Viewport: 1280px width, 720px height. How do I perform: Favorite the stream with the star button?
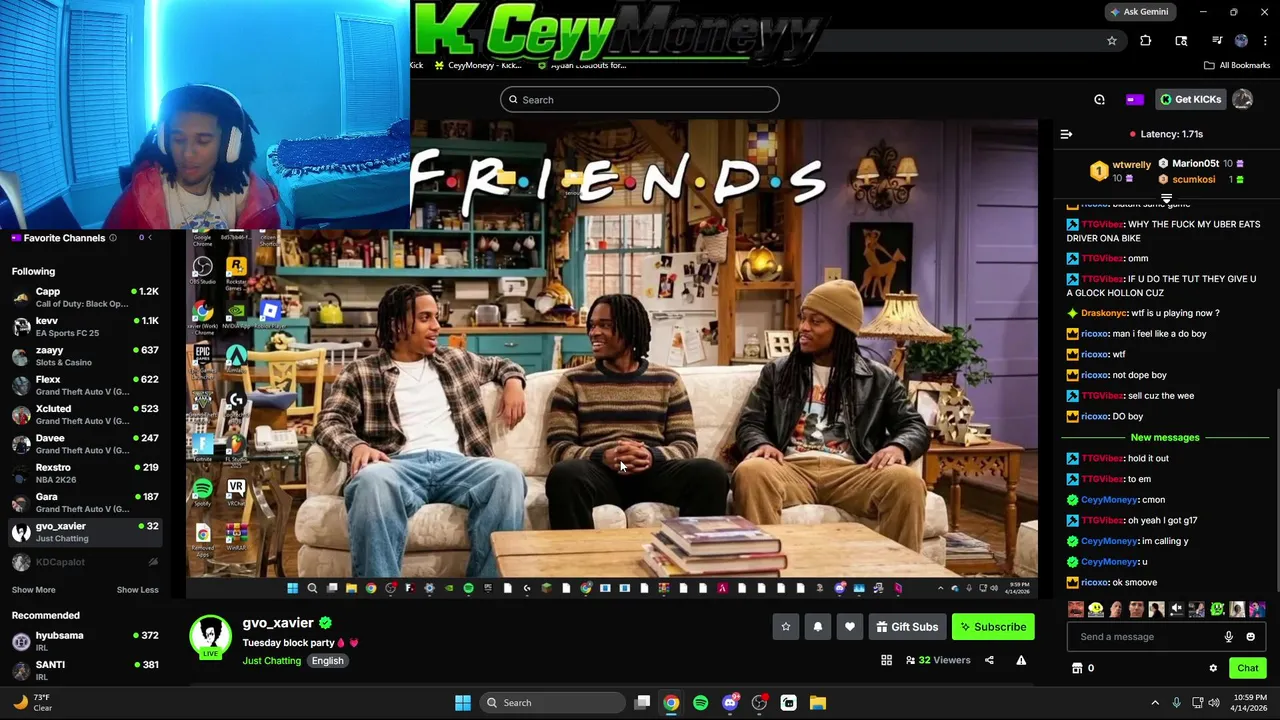(x=786, y=627)
